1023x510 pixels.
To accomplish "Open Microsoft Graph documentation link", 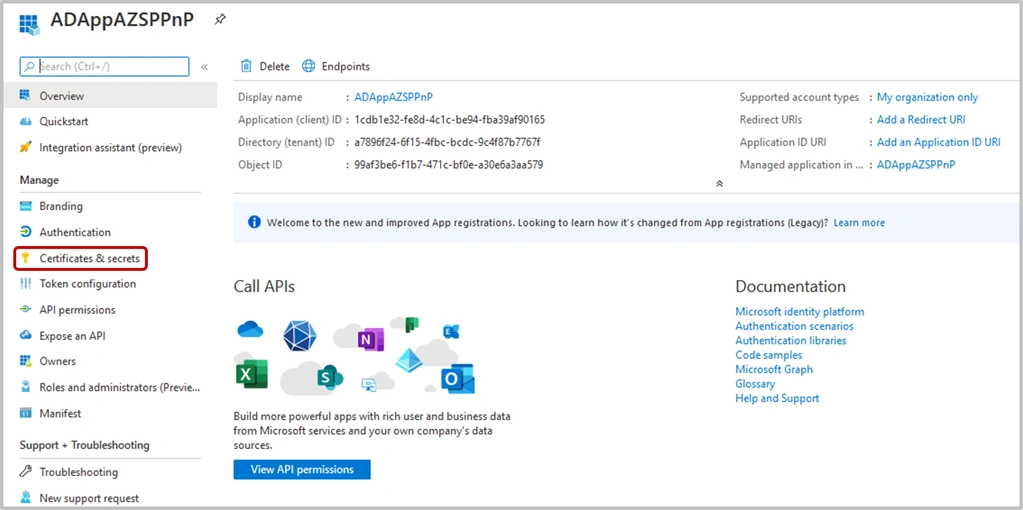I will tap(774, 369).
